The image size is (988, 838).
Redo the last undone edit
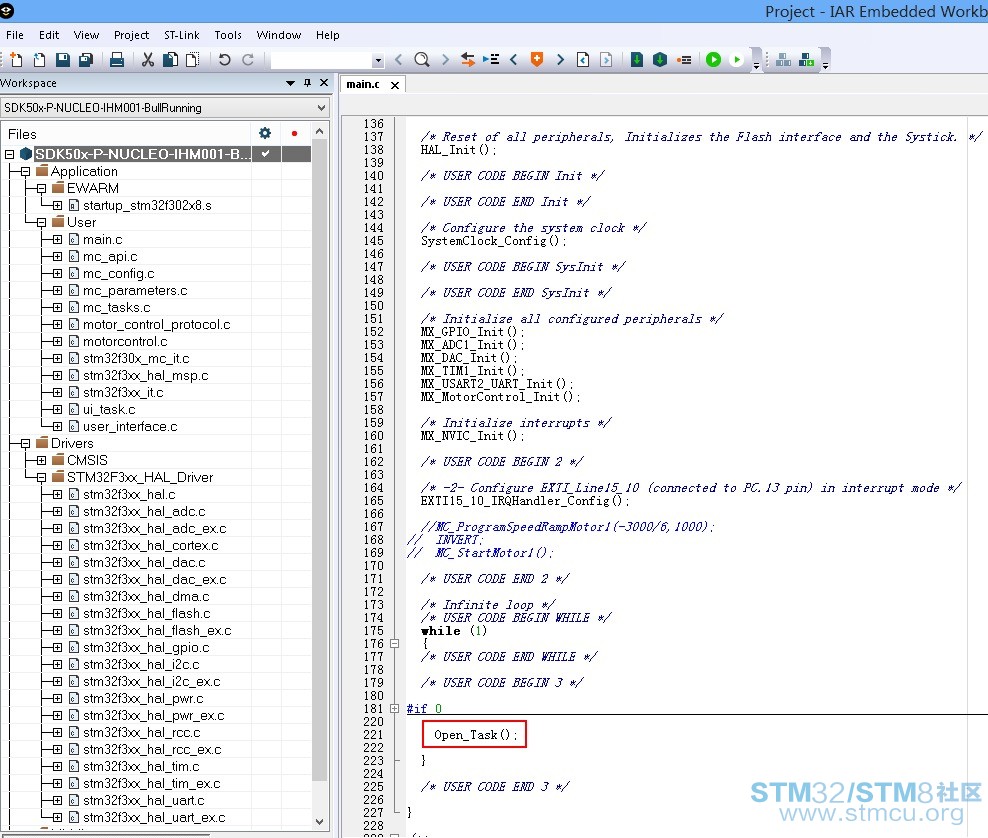coord(248,60)
